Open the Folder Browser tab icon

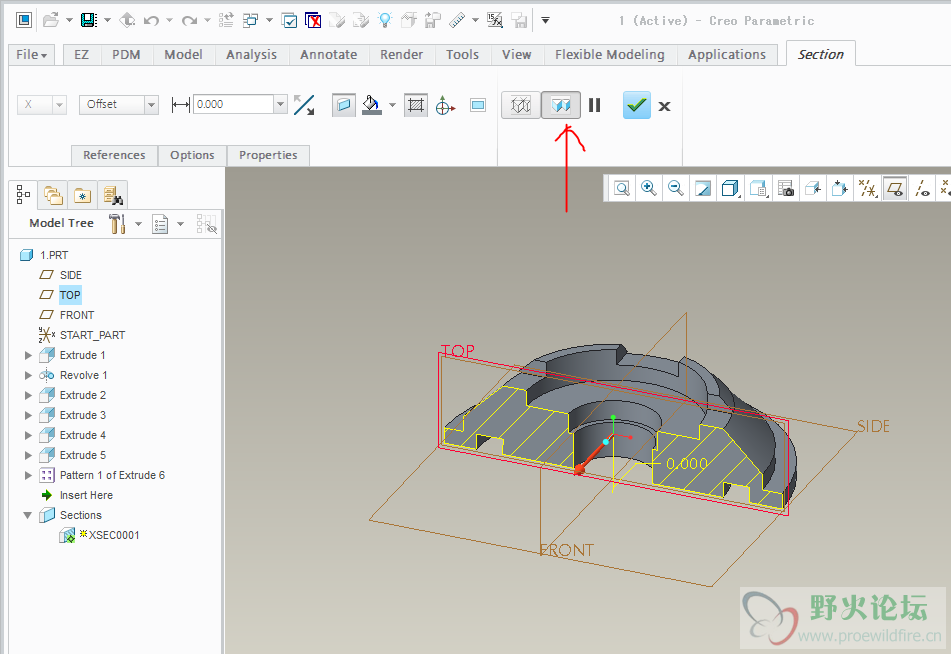[x=53, y=195]
